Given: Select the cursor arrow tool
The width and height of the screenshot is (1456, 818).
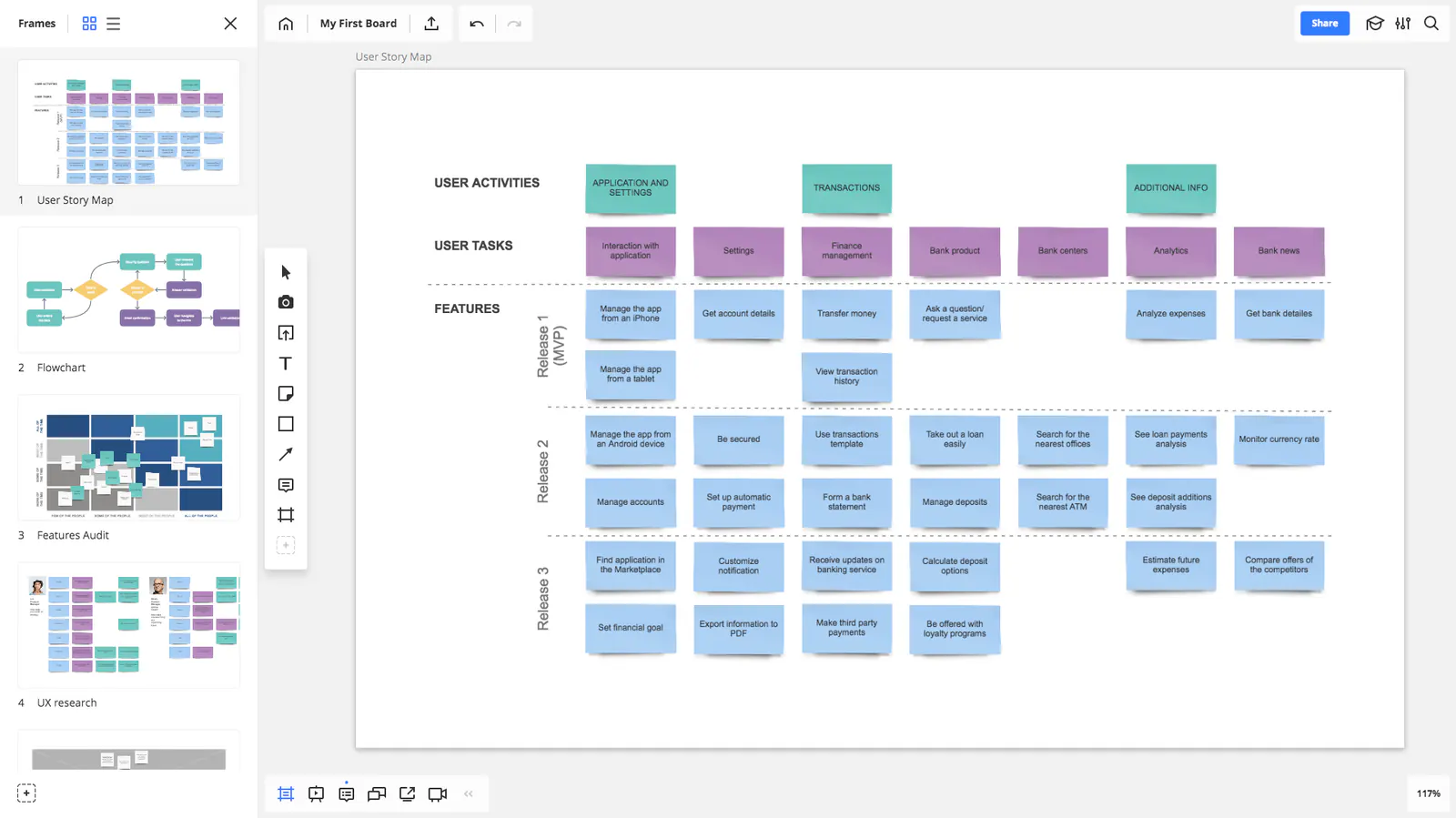Looking at the screenshot, I should (x=286, y=272).
